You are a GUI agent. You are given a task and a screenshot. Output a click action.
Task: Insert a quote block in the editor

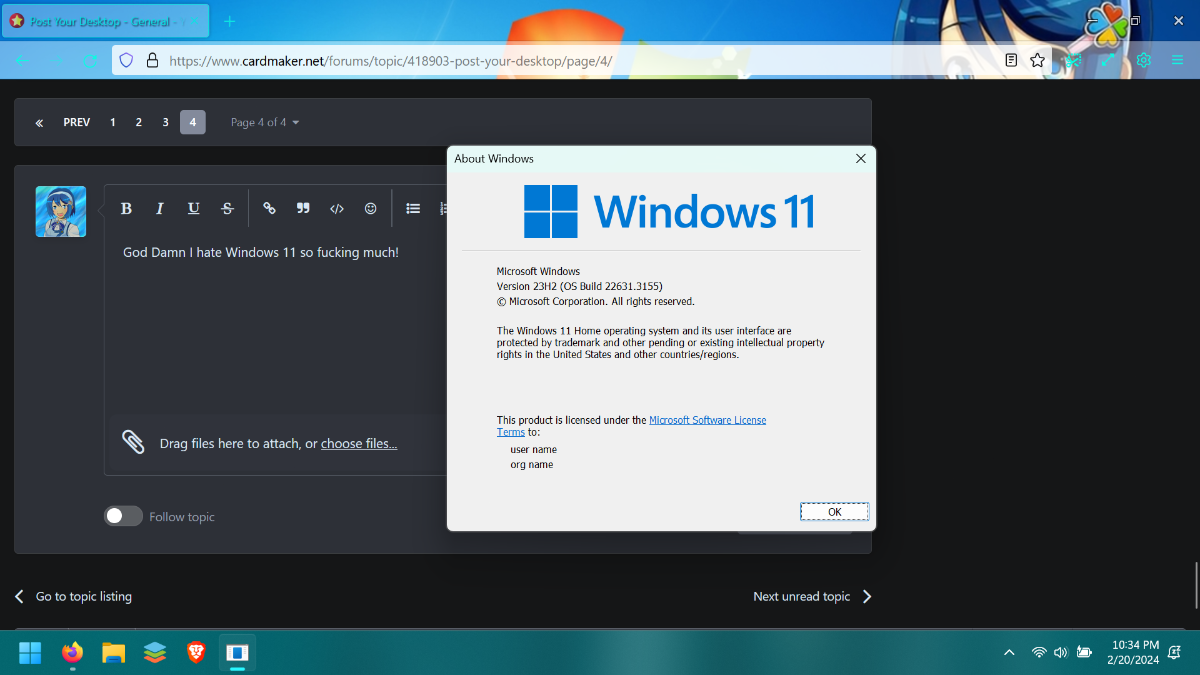click(x=303, y=208)
